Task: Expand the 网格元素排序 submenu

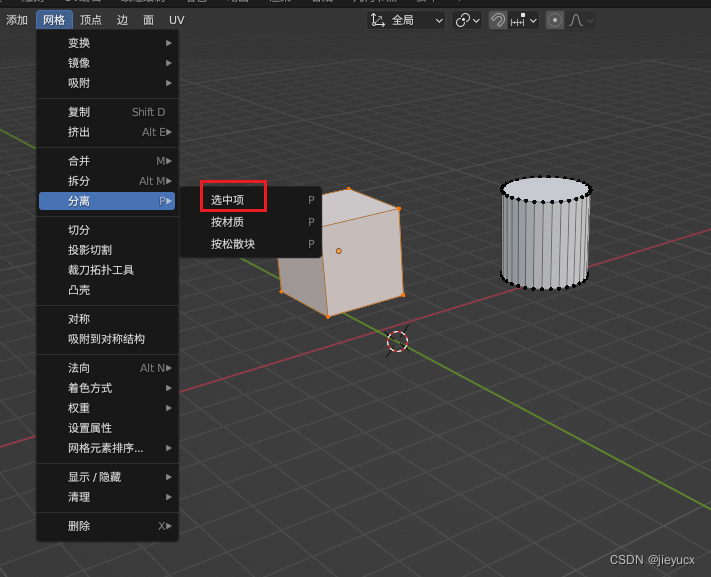Action: tap(107, 448)
